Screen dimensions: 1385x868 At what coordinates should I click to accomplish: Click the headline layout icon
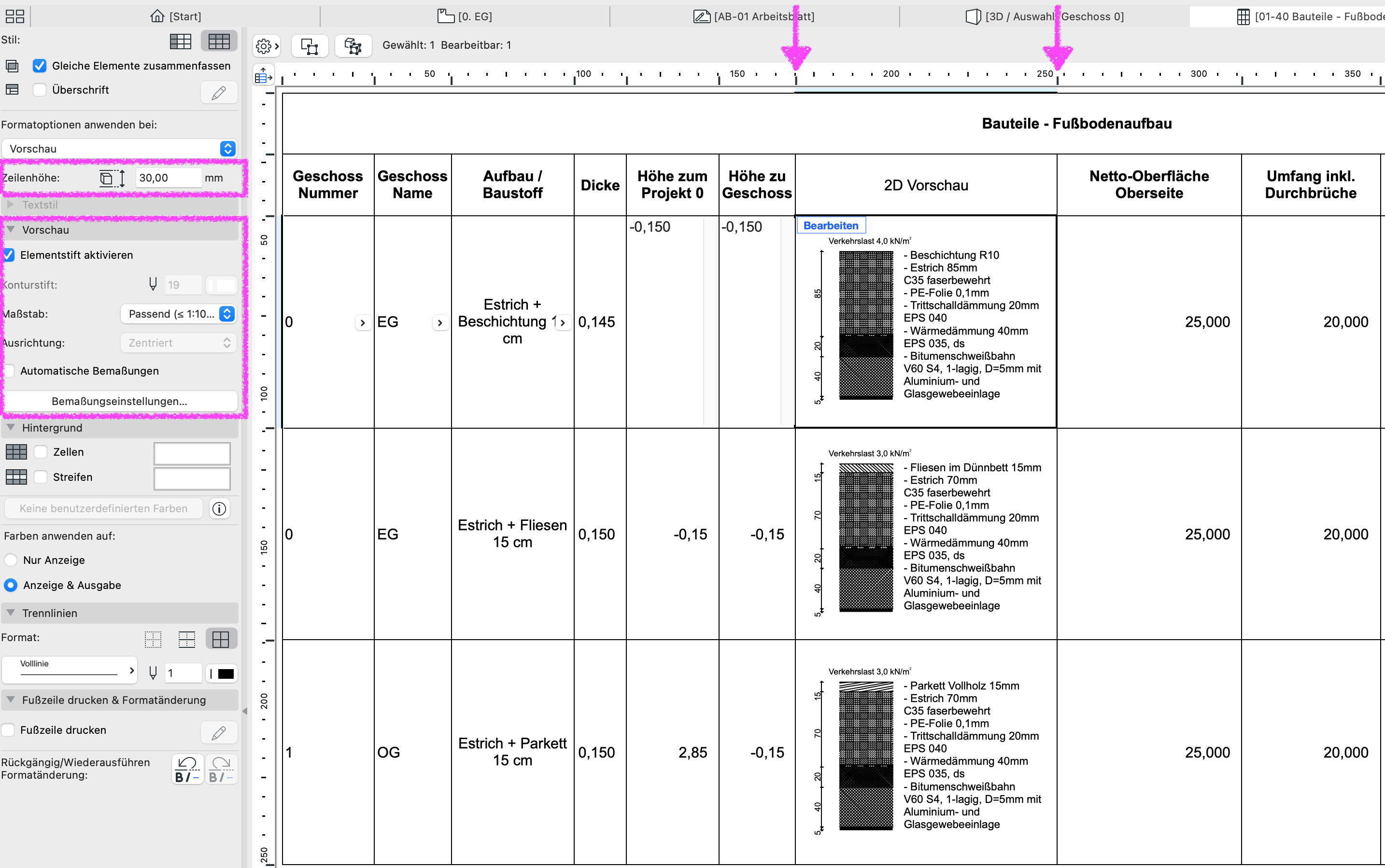coord(12,90)
